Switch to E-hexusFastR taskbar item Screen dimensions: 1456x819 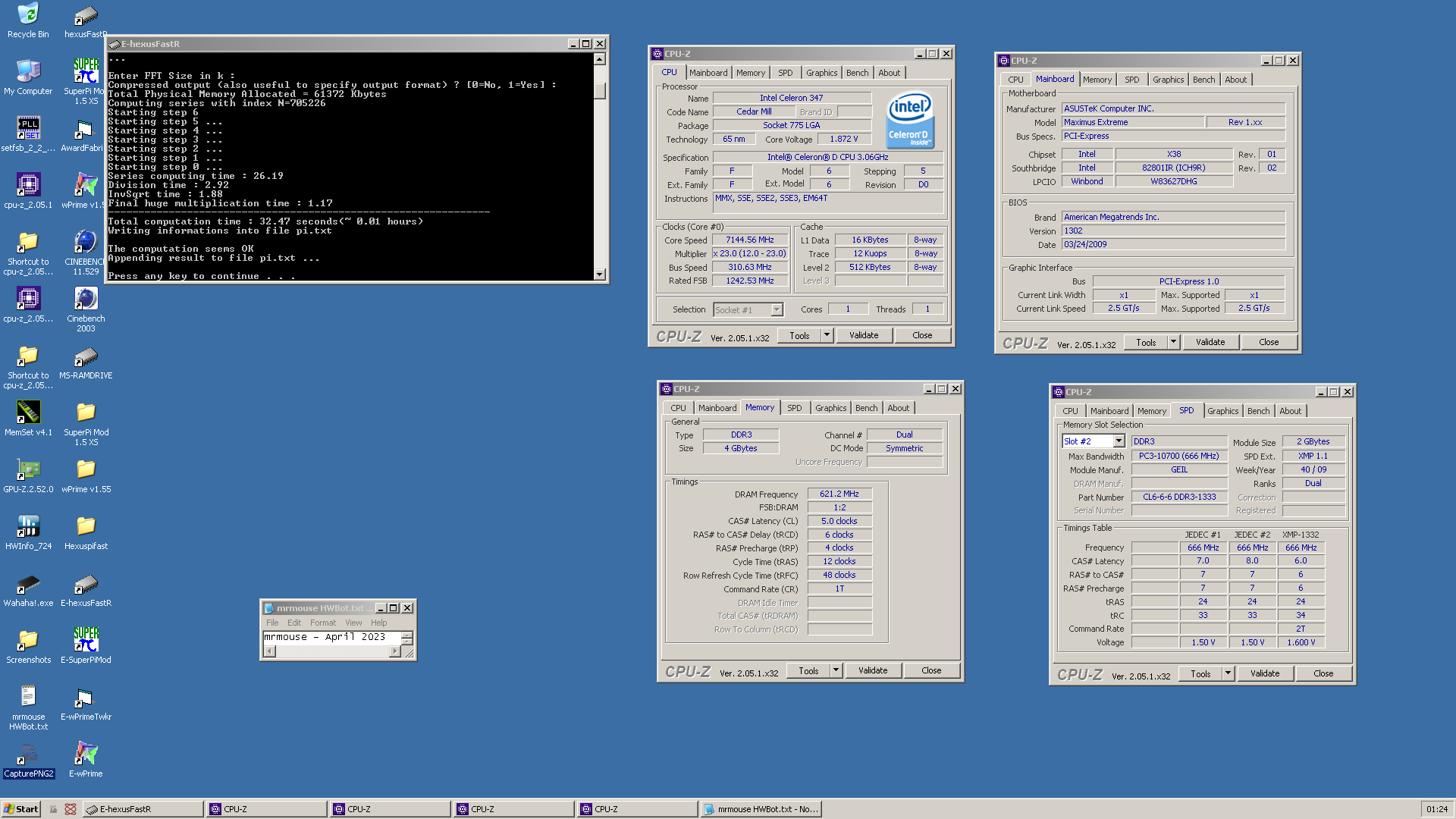pos(143,809)
